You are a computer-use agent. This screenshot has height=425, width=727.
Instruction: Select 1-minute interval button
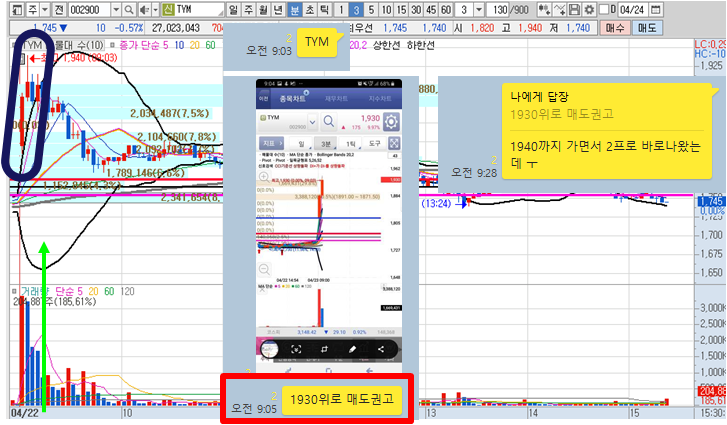click(341, 9)
